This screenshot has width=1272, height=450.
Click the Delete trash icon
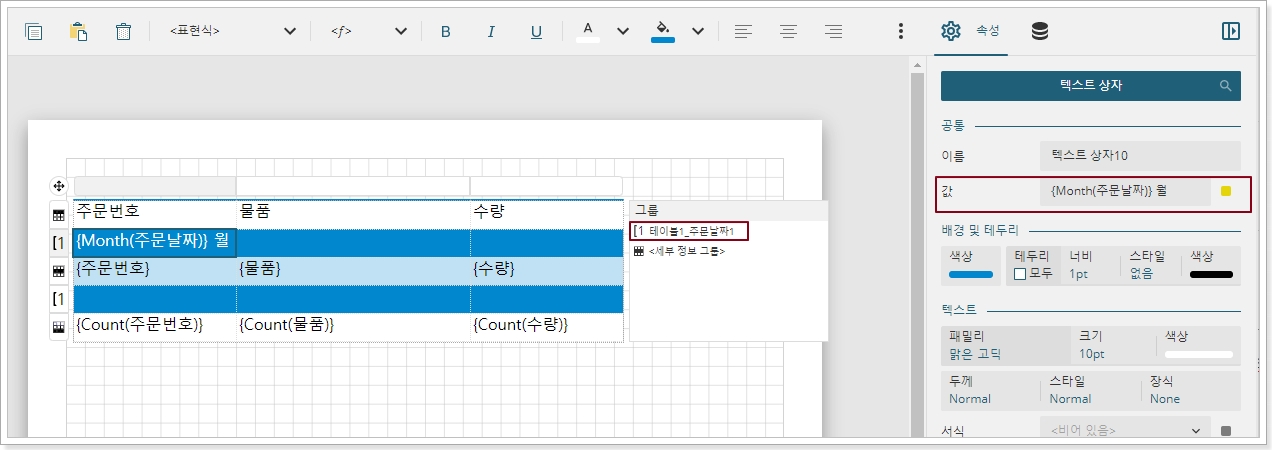click(123, 31)
